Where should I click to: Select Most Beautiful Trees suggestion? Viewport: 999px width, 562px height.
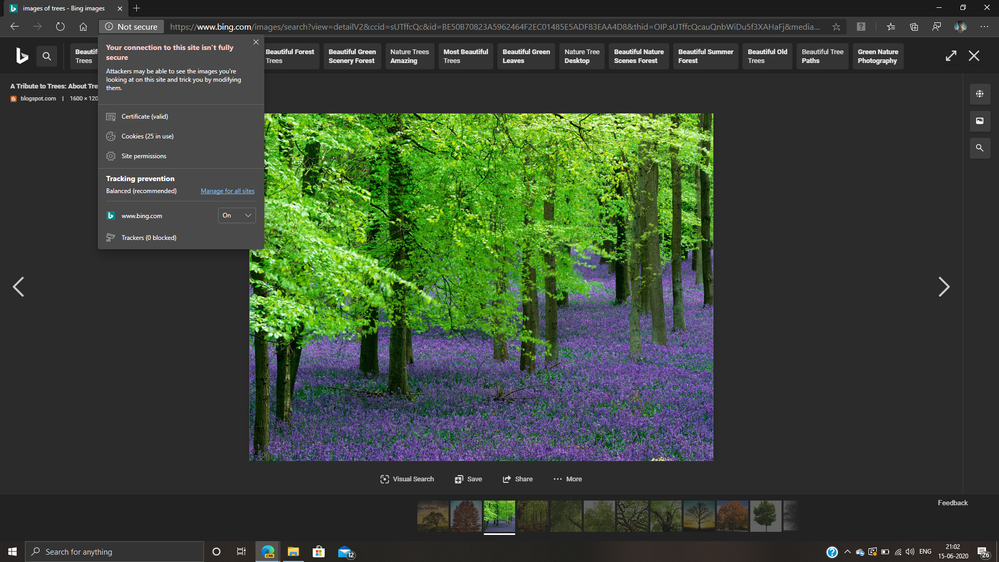tap(465, 56)
